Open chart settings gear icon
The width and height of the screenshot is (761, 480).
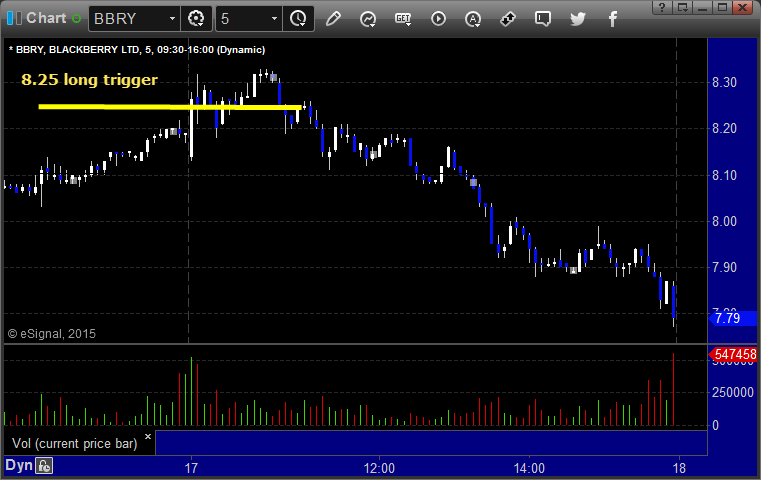tap(196, 19)
